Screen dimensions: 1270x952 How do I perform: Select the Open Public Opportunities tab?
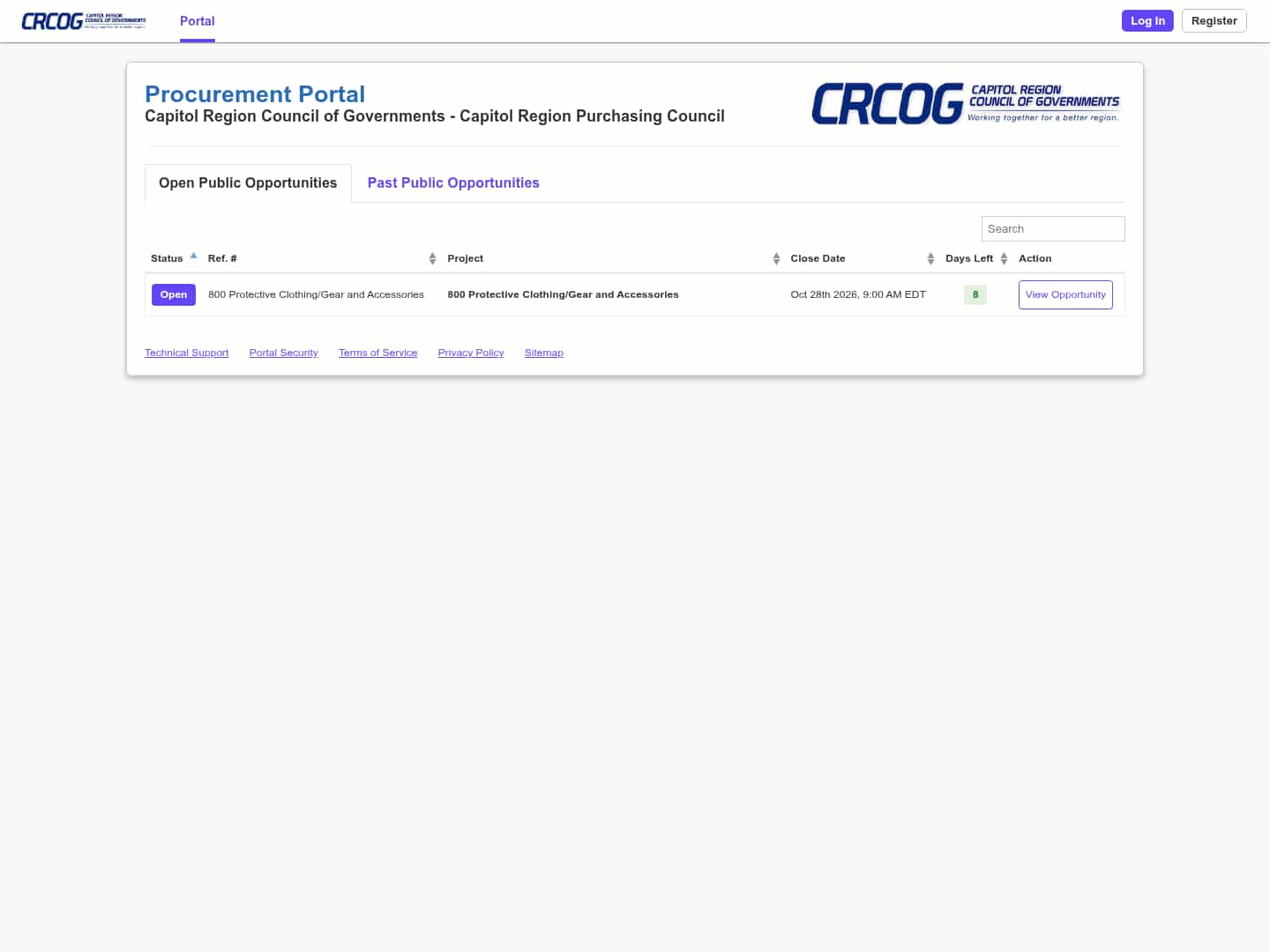tap(248, 183)
